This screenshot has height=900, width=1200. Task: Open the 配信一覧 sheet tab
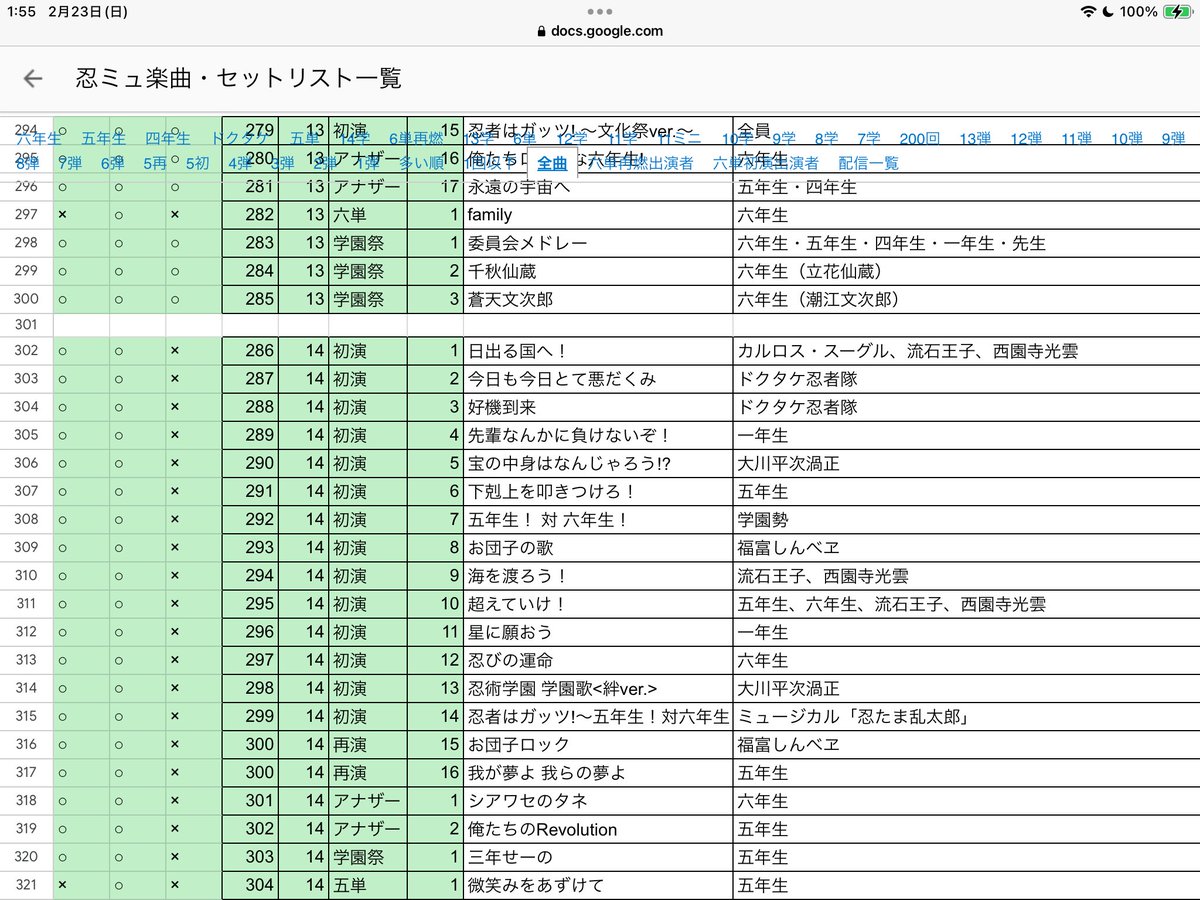click(869, 163)
